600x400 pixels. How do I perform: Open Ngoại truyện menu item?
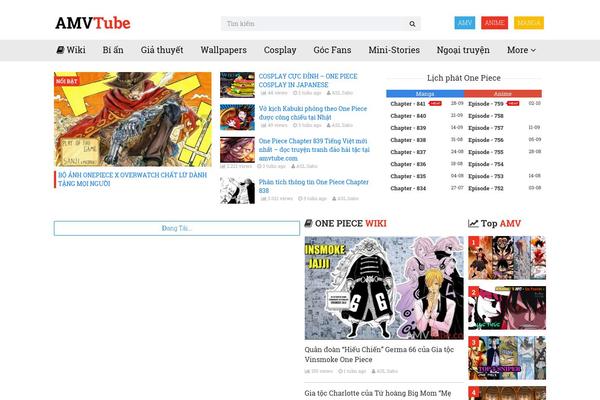463,50
